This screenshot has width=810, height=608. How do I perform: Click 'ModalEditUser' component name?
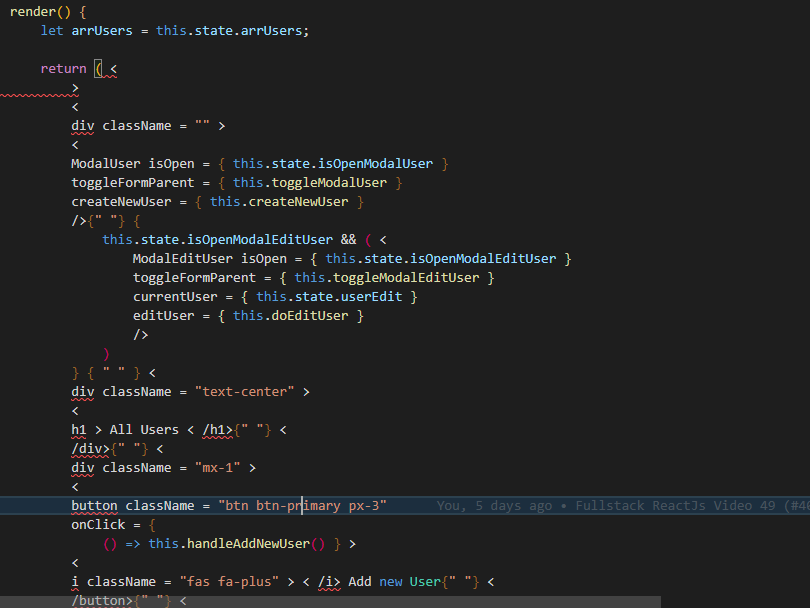tap(182, 259)
